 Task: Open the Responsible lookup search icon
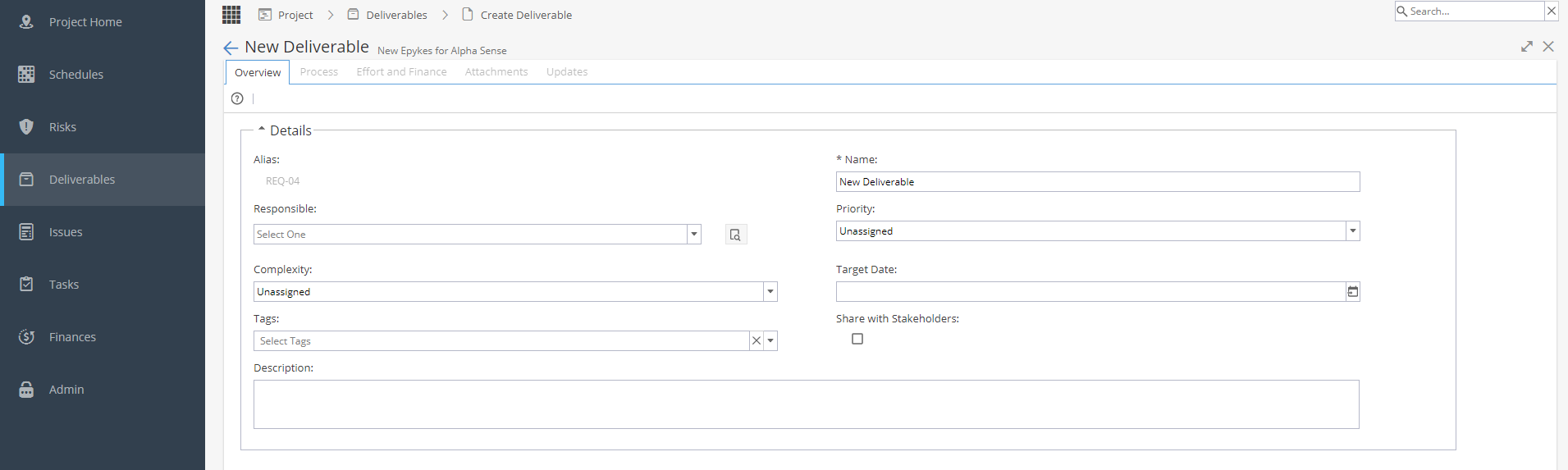pos(736,235)
